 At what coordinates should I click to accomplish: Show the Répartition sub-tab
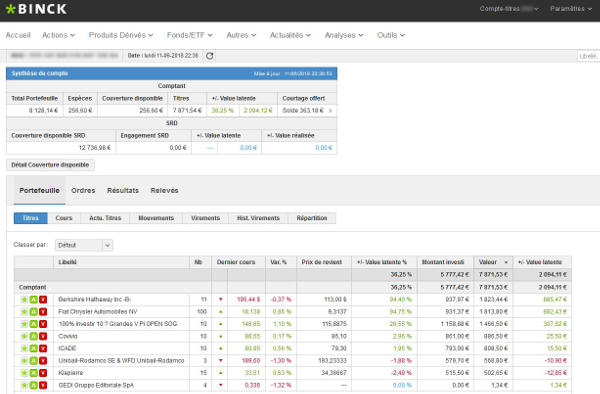coord(312,218)
